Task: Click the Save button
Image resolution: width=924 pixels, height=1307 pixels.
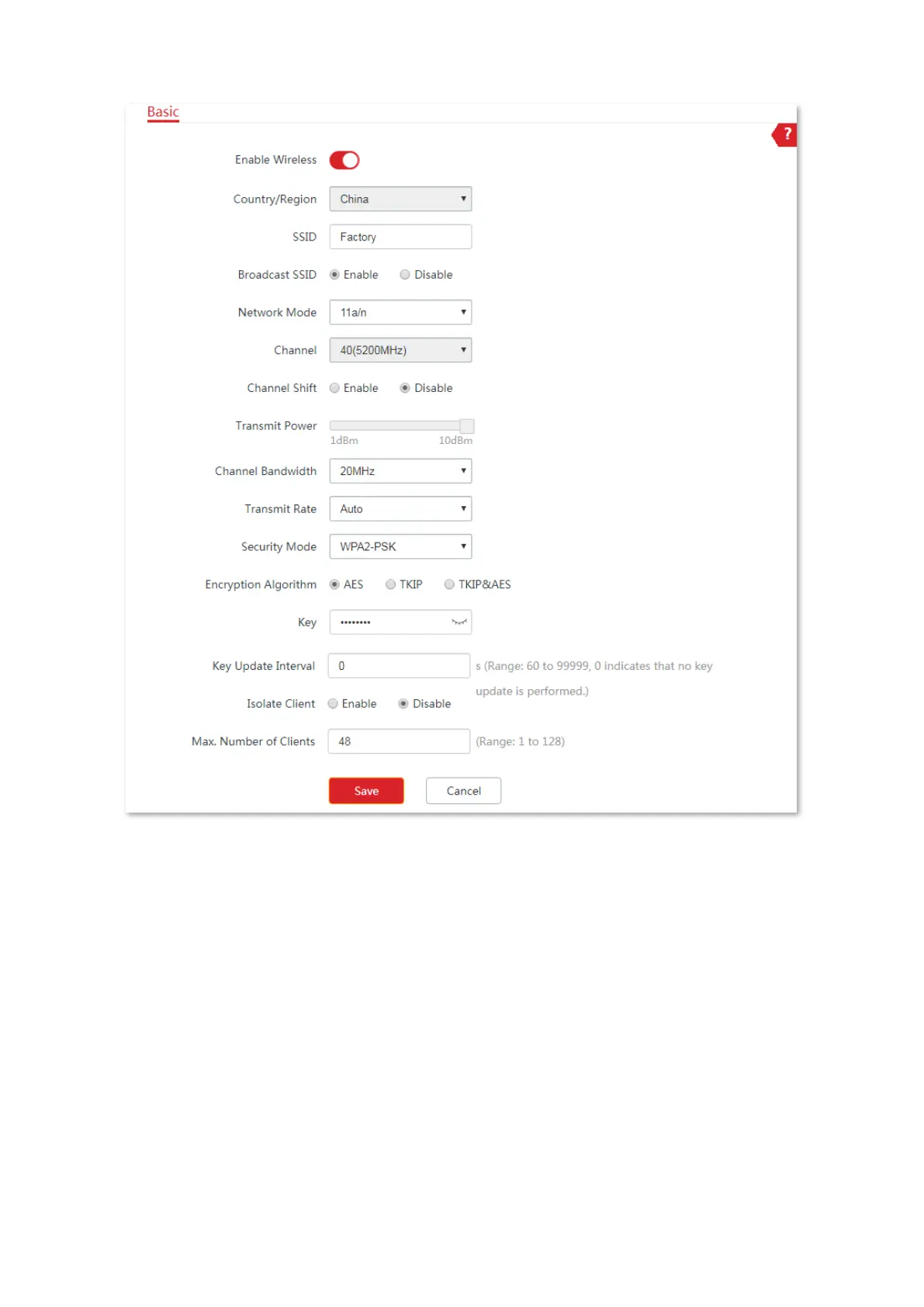Action: (366, 791)
